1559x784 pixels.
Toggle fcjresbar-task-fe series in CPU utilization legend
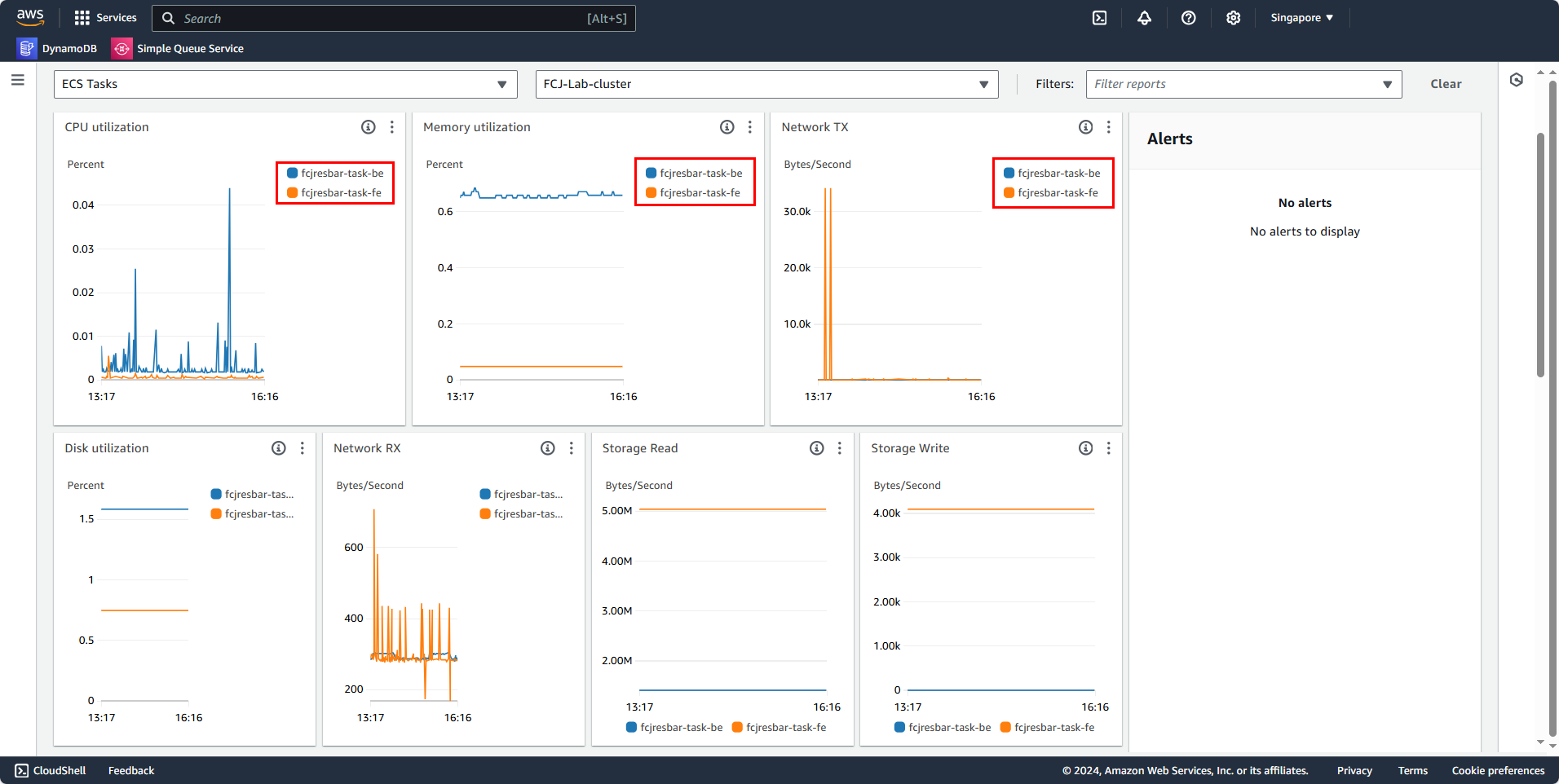334,193
